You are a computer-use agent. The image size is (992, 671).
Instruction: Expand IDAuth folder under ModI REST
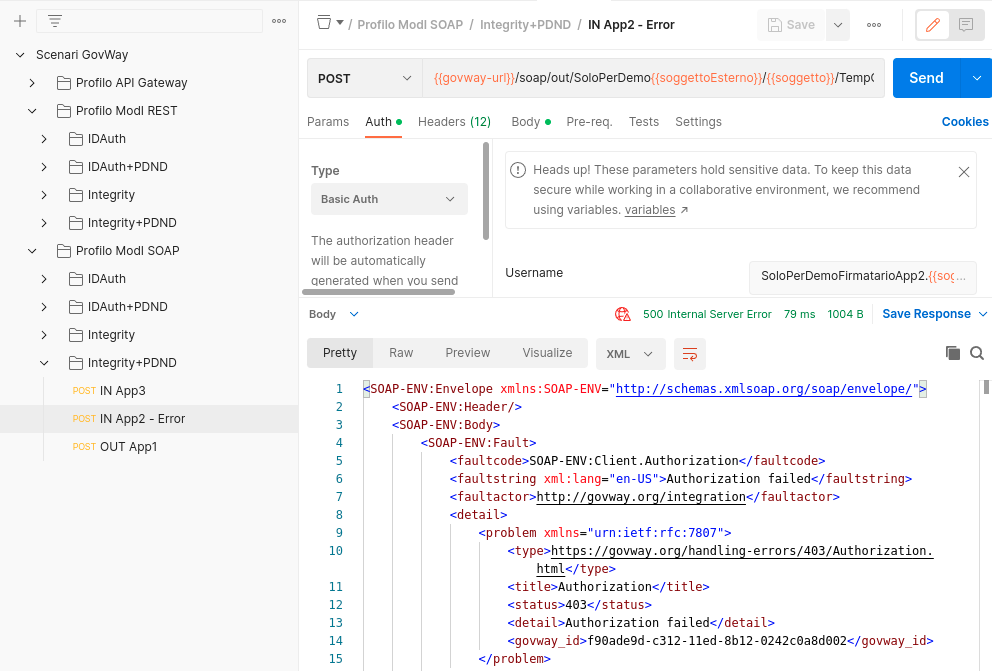[44, 139]
